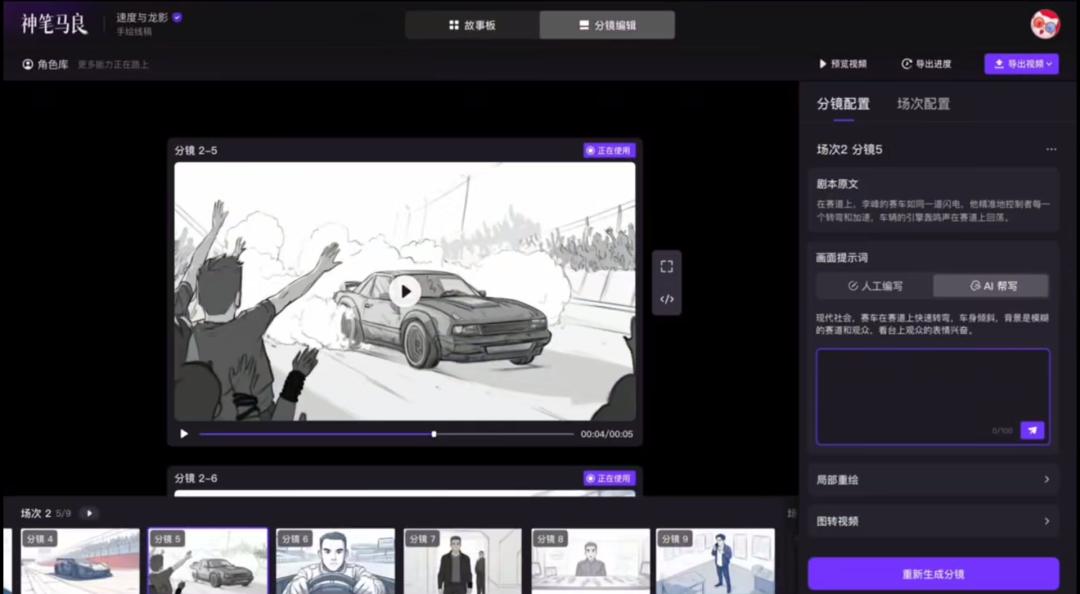Play 场次 2 from the bottom strip
The height and width of the screenshot is (594, 1080).
[x=89, y=513]
